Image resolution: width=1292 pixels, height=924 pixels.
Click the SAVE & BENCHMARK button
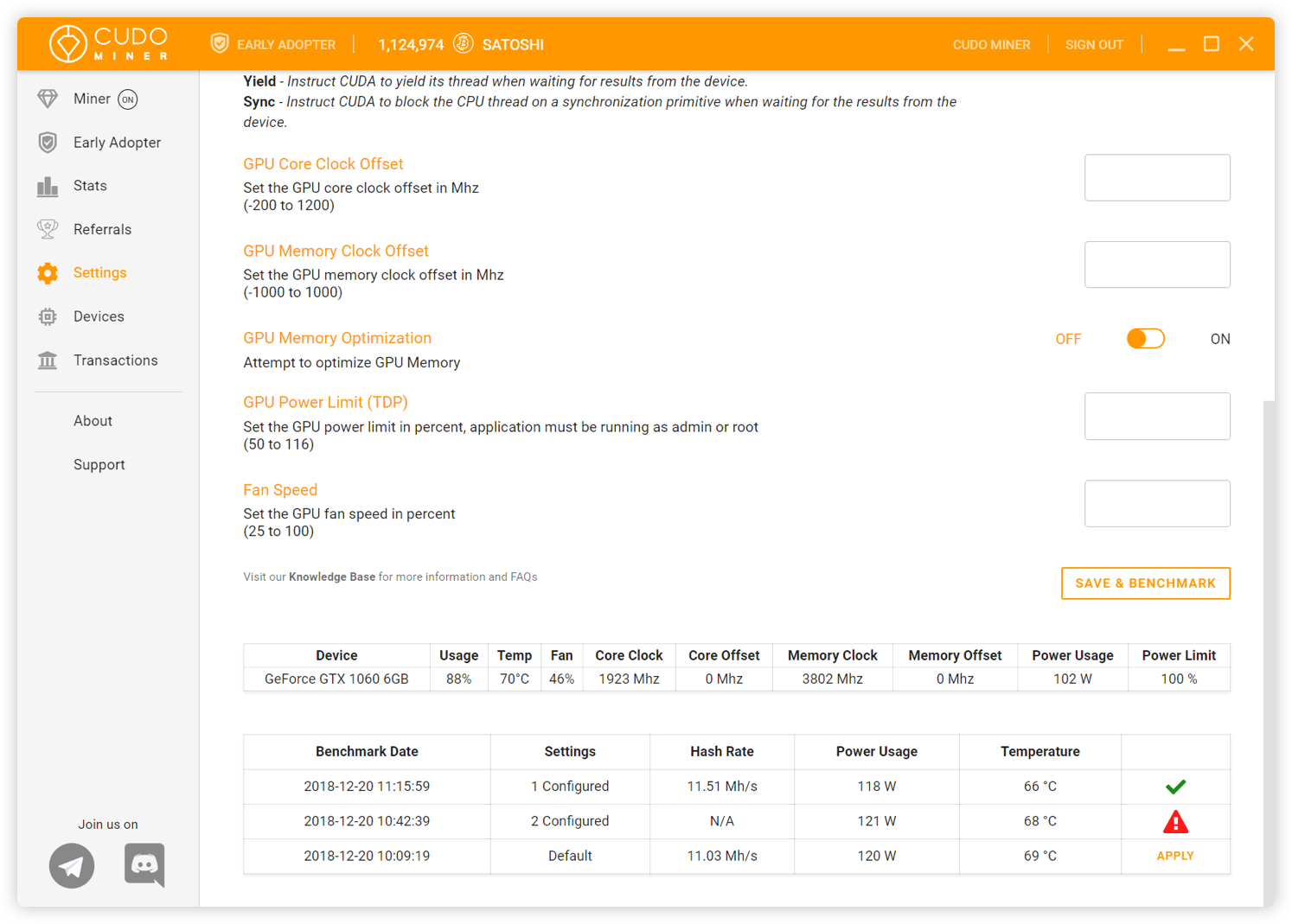tap(1145, 583)
